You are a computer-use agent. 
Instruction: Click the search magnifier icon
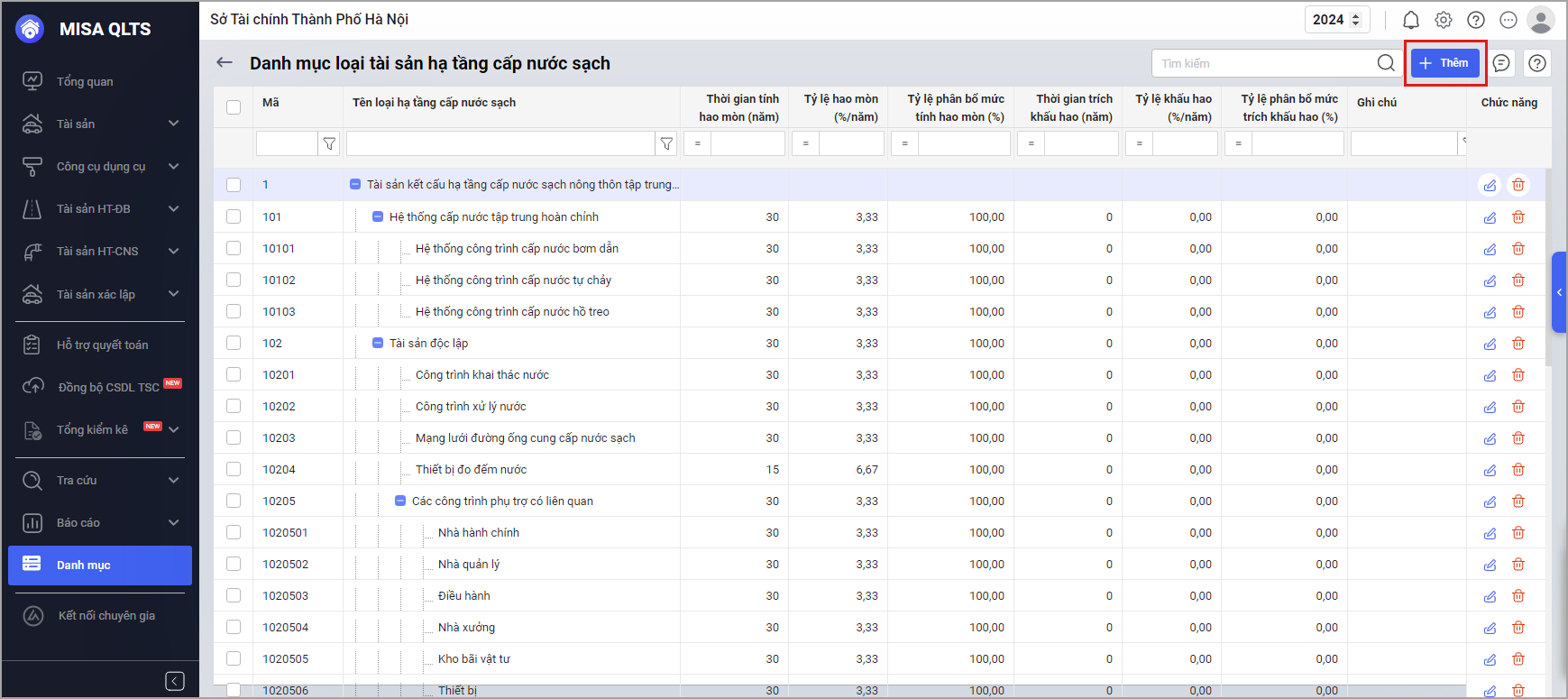[x=1386, y=63]
